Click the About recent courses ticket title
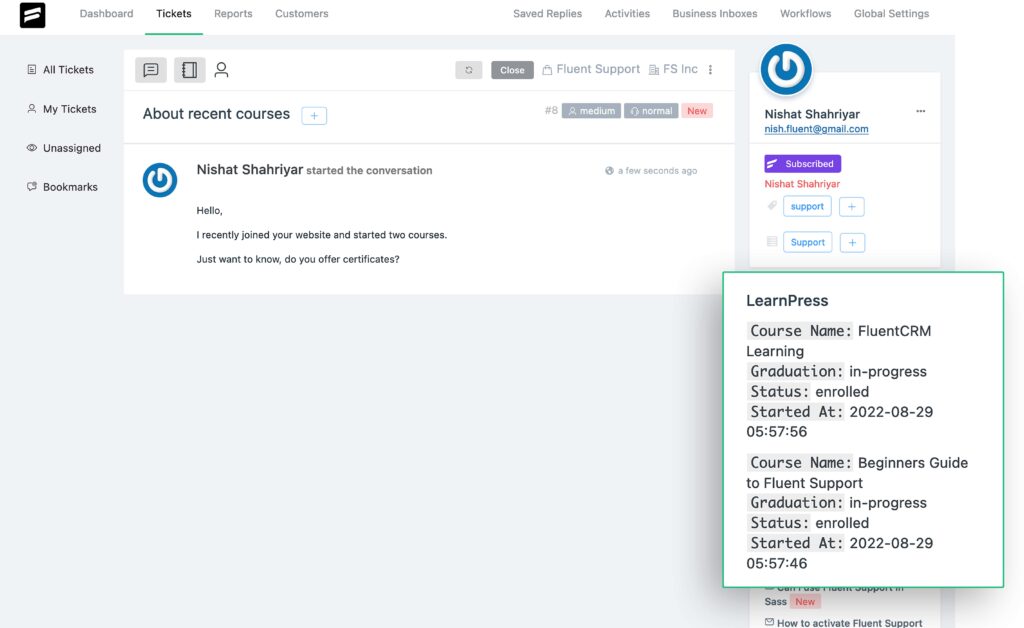 pyautogui.click(x=216, y=114)
